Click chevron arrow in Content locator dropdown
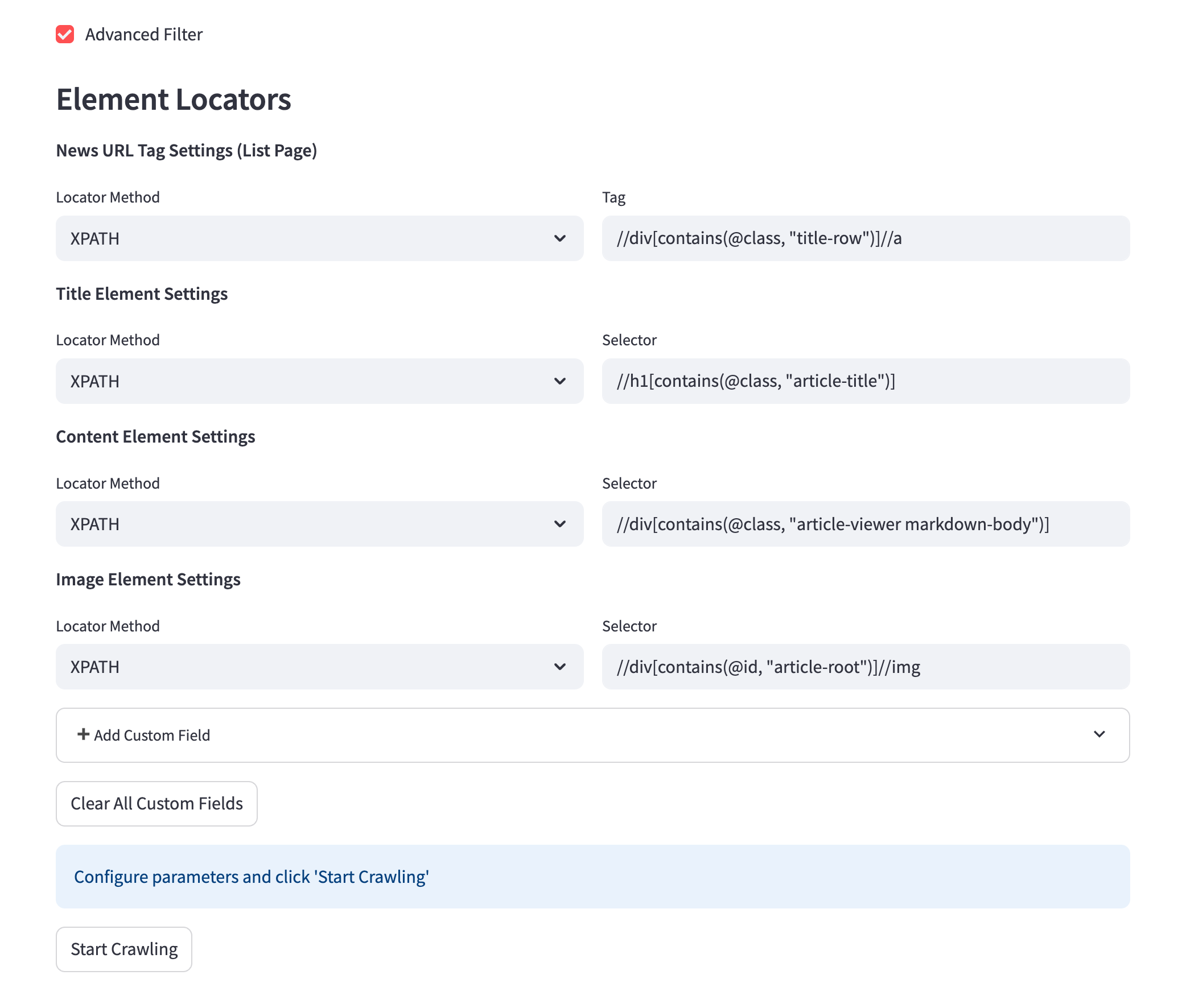This screenshot has height=1008, width=1178. pyautogui.click(x=560, y=524)
